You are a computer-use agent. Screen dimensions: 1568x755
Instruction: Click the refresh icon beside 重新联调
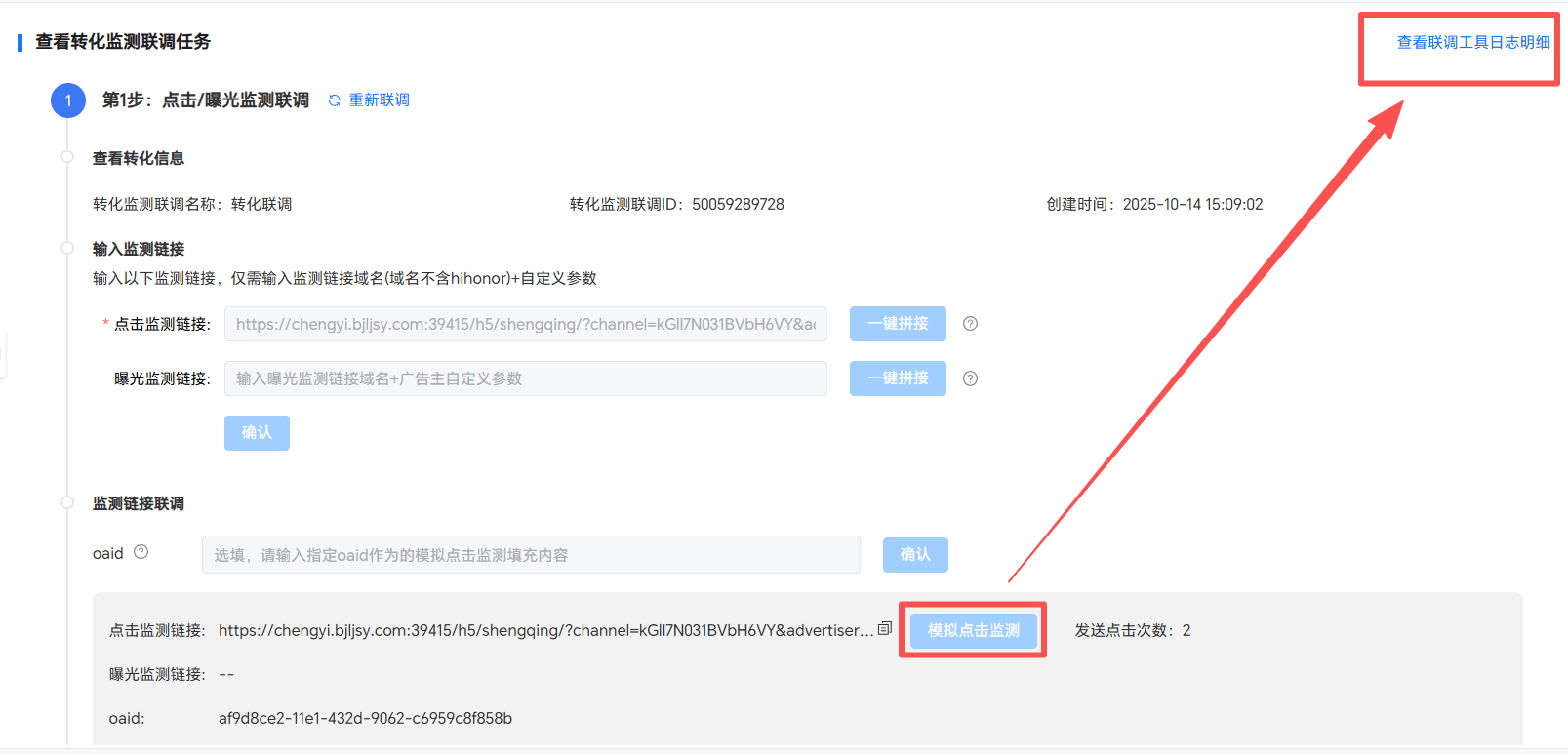335,100
